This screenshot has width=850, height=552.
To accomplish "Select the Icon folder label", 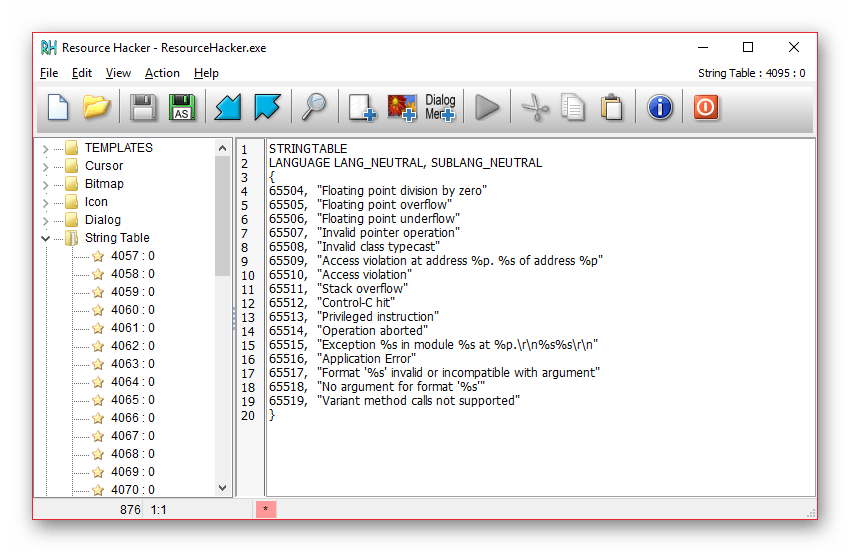I will pyautogui.click(x=96, y=202).
